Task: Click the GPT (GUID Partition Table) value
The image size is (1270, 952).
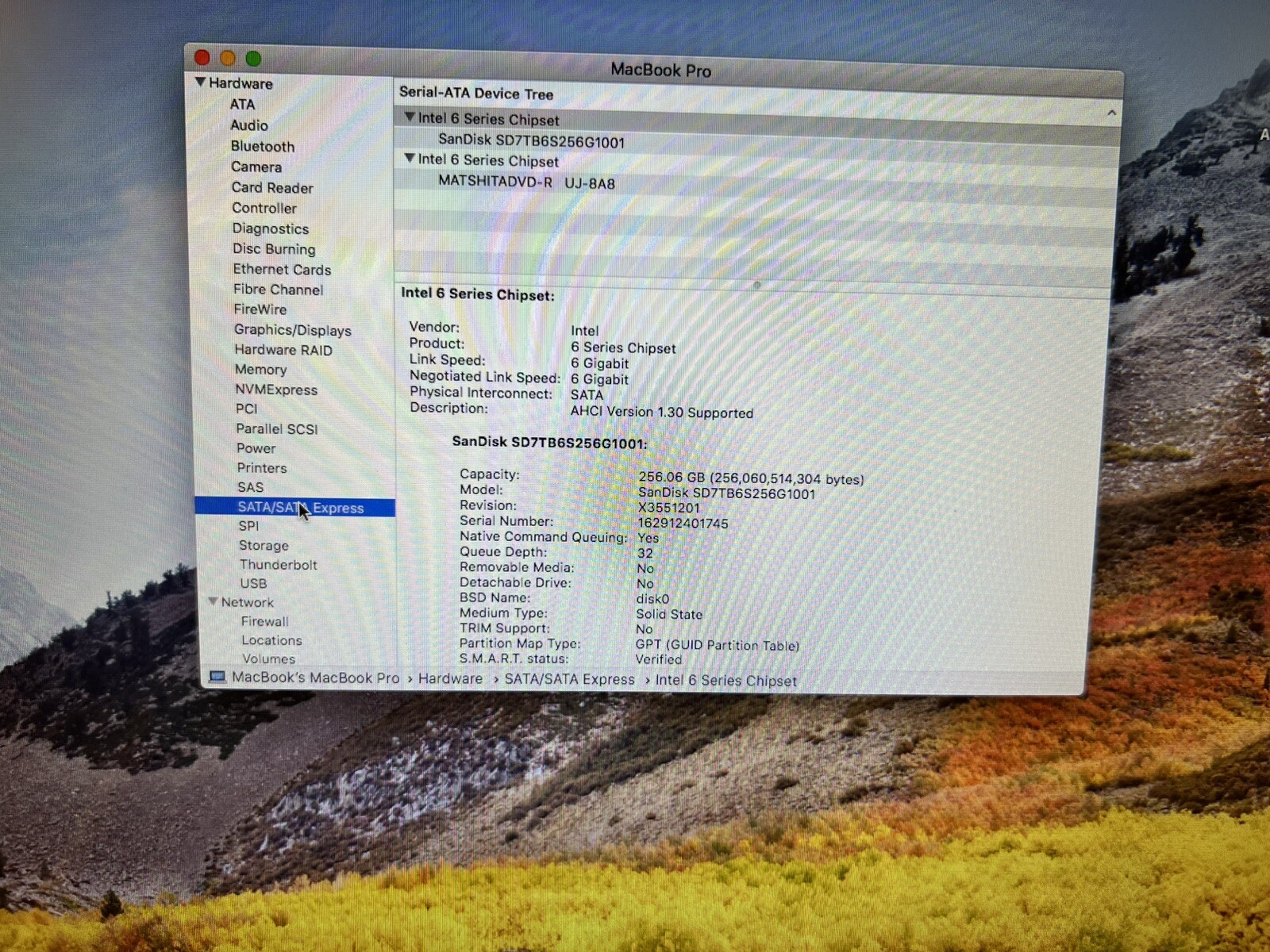Action: (717, 646)
